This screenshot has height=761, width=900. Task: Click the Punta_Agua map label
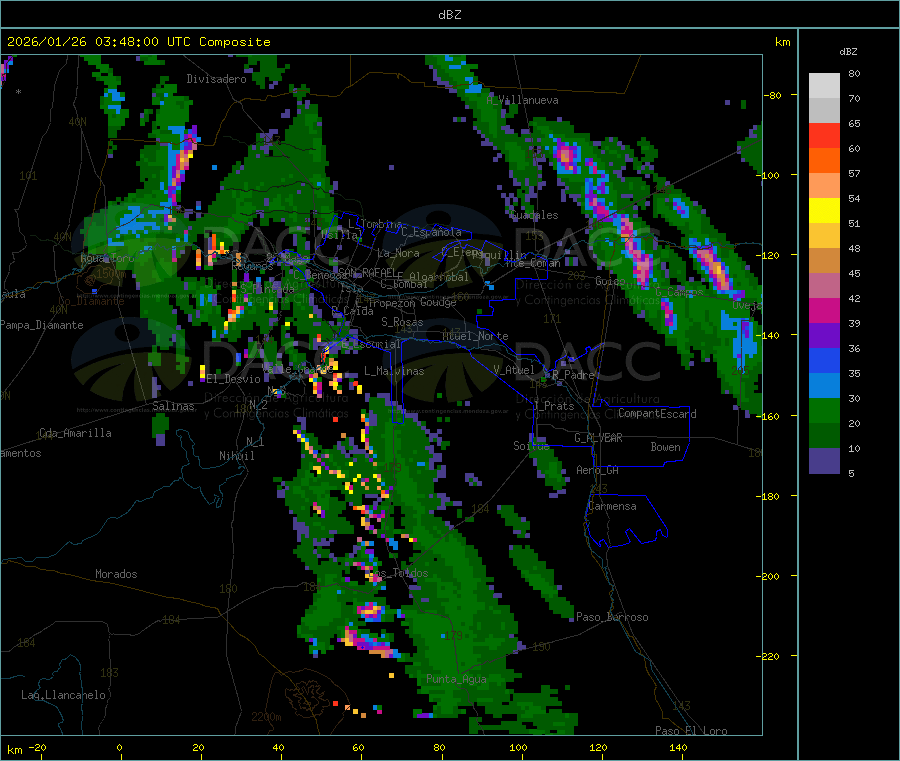click(x=456, y=680)
